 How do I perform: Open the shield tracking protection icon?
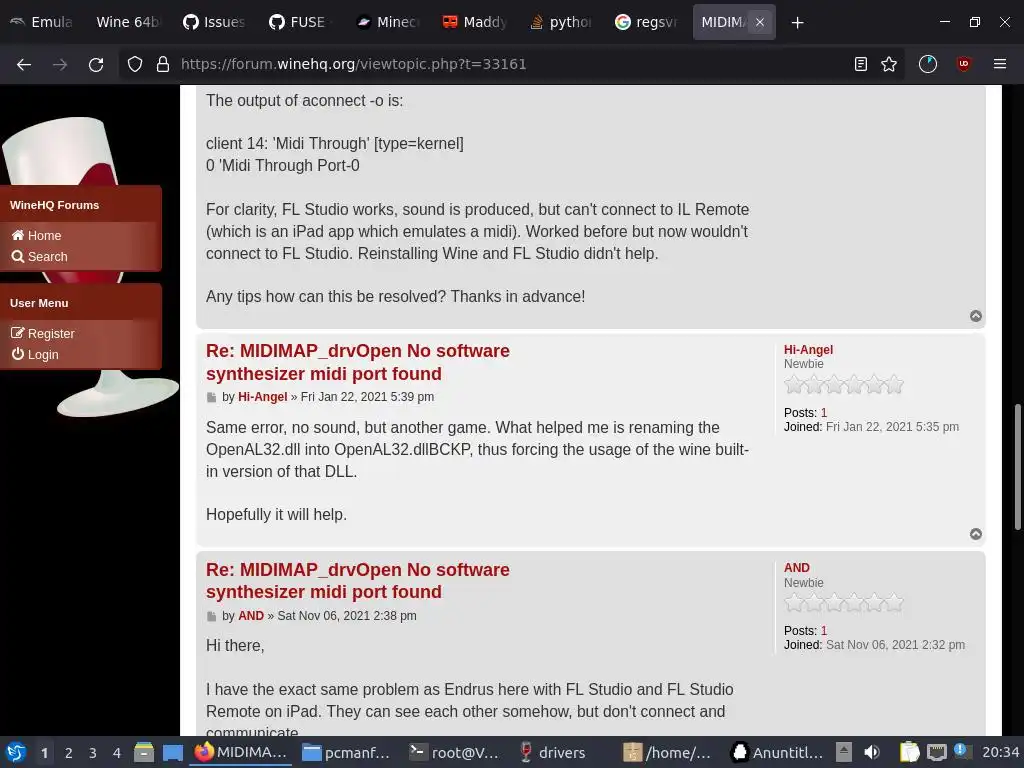[135, 64]
